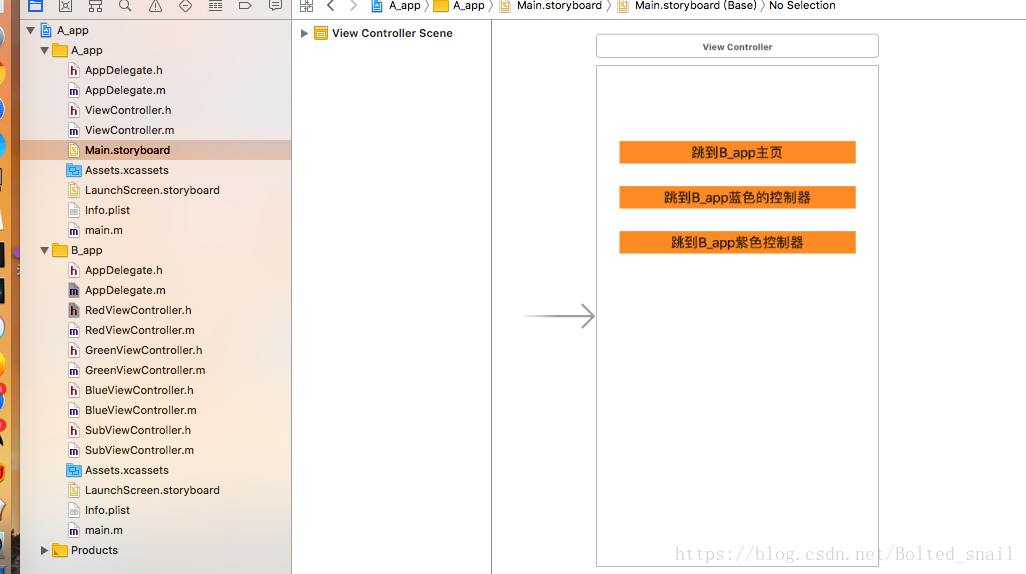Open LaunchScreen.storyboard under B_app

pyautogui.click(x=152, y=490)
